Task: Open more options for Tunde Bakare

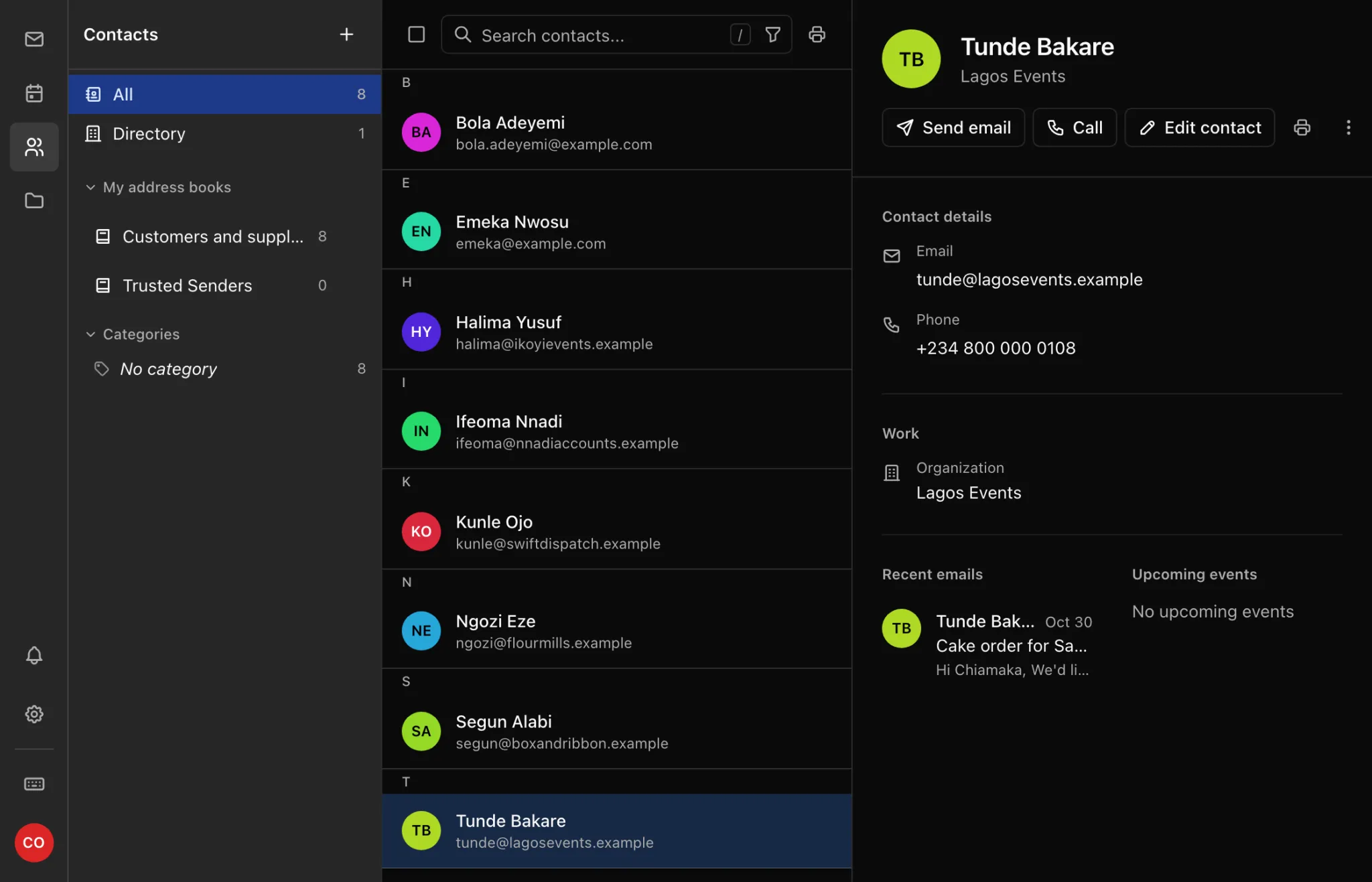Action: point(1349,127)
